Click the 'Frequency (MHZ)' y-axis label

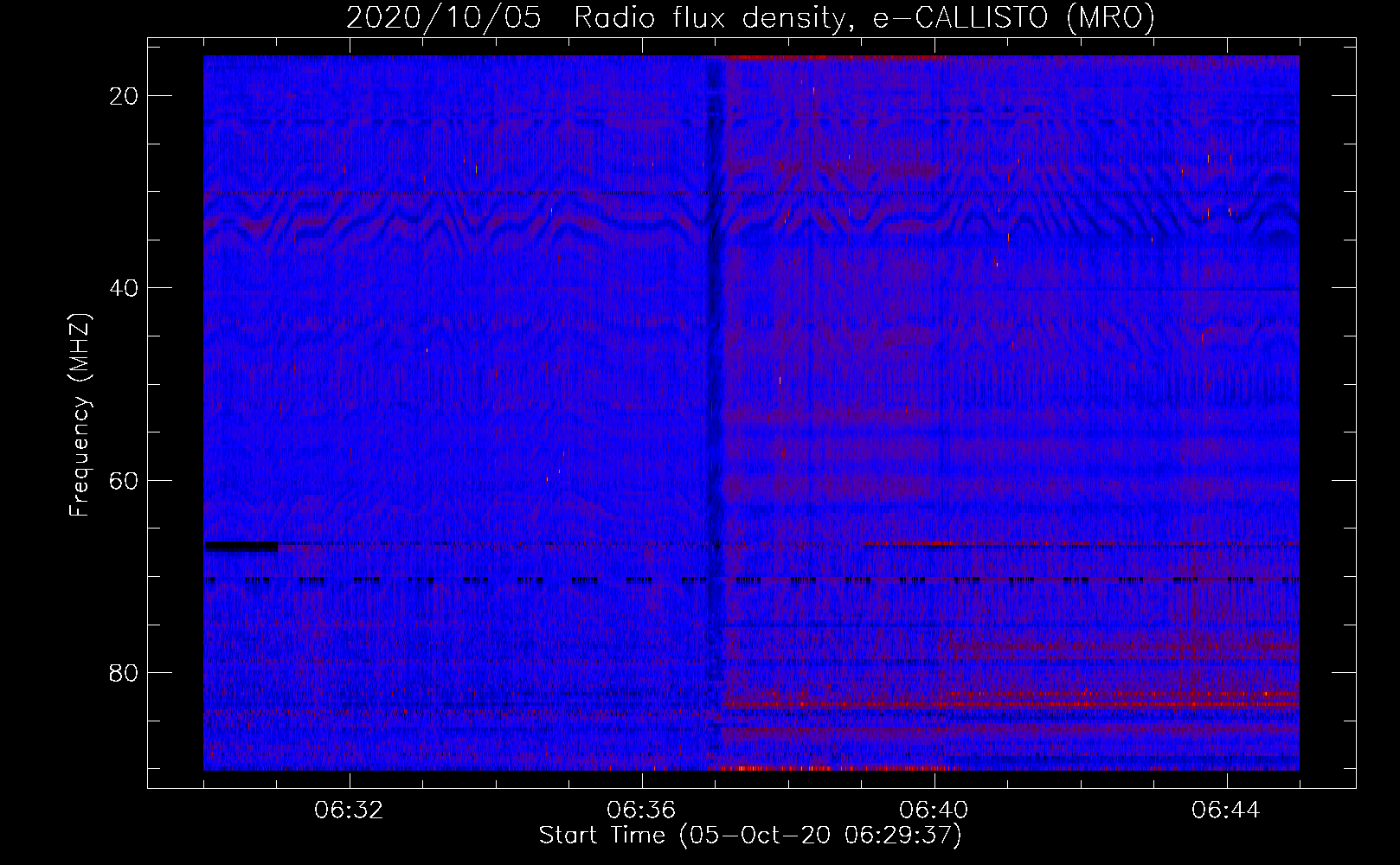pyautogui.click(x=79, y=415)
